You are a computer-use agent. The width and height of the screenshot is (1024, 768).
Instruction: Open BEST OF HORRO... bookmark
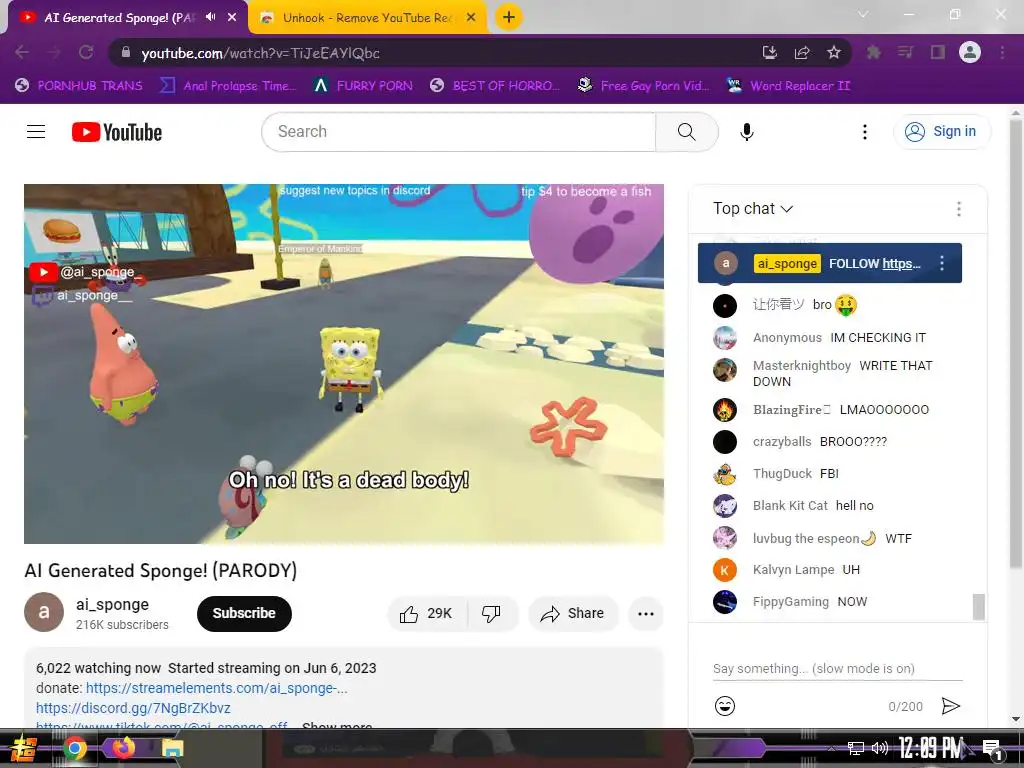coord(495,86)
